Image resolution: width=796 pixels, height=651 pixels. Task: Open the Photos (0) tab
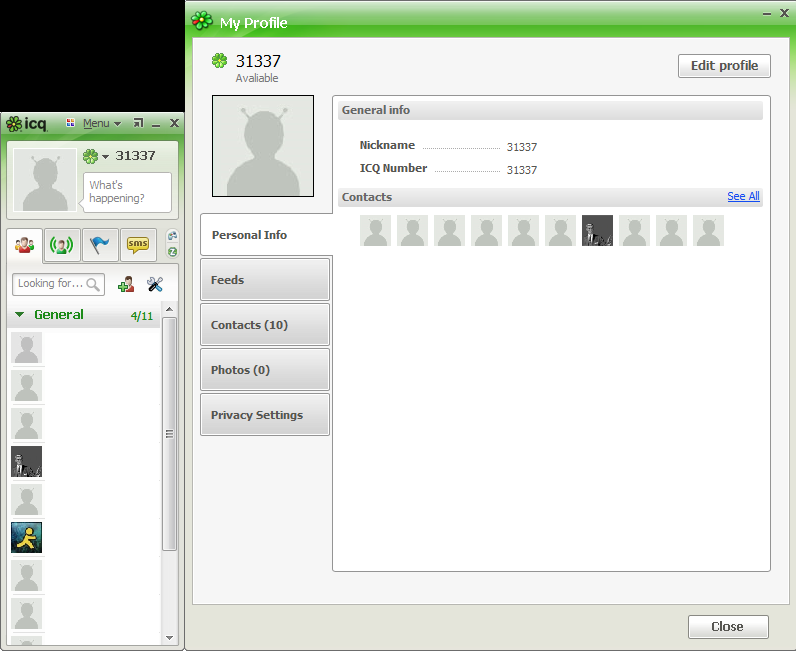tap(265, 370)
